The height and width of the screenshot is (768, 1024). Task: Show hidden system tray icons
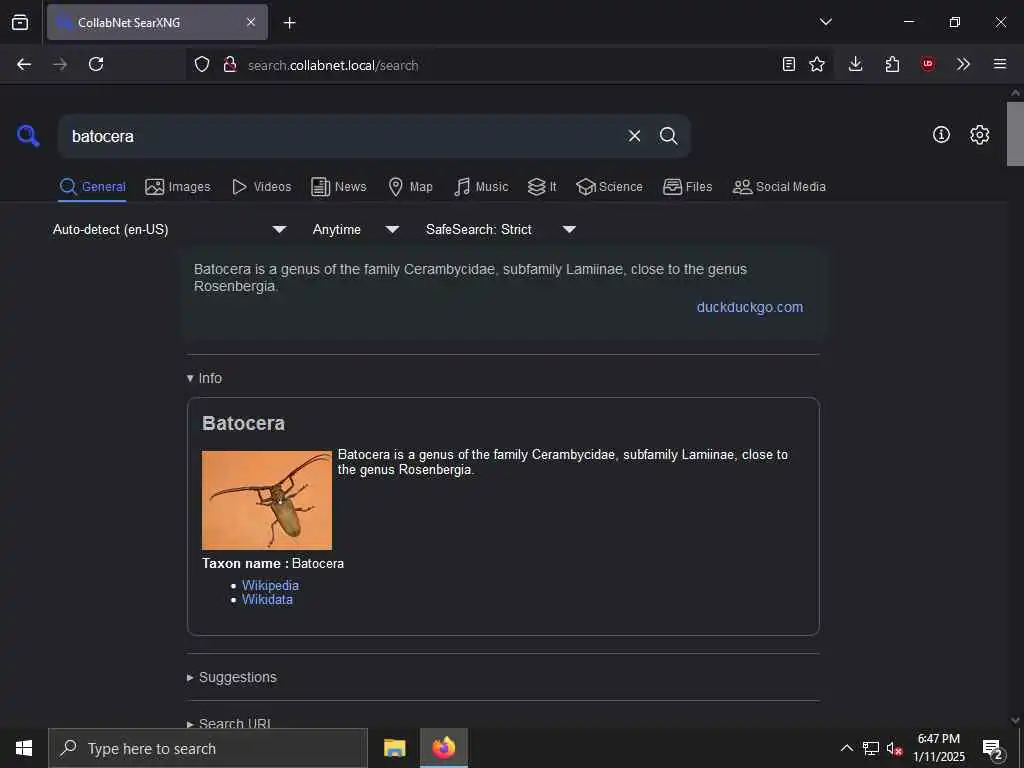point(846,748)
